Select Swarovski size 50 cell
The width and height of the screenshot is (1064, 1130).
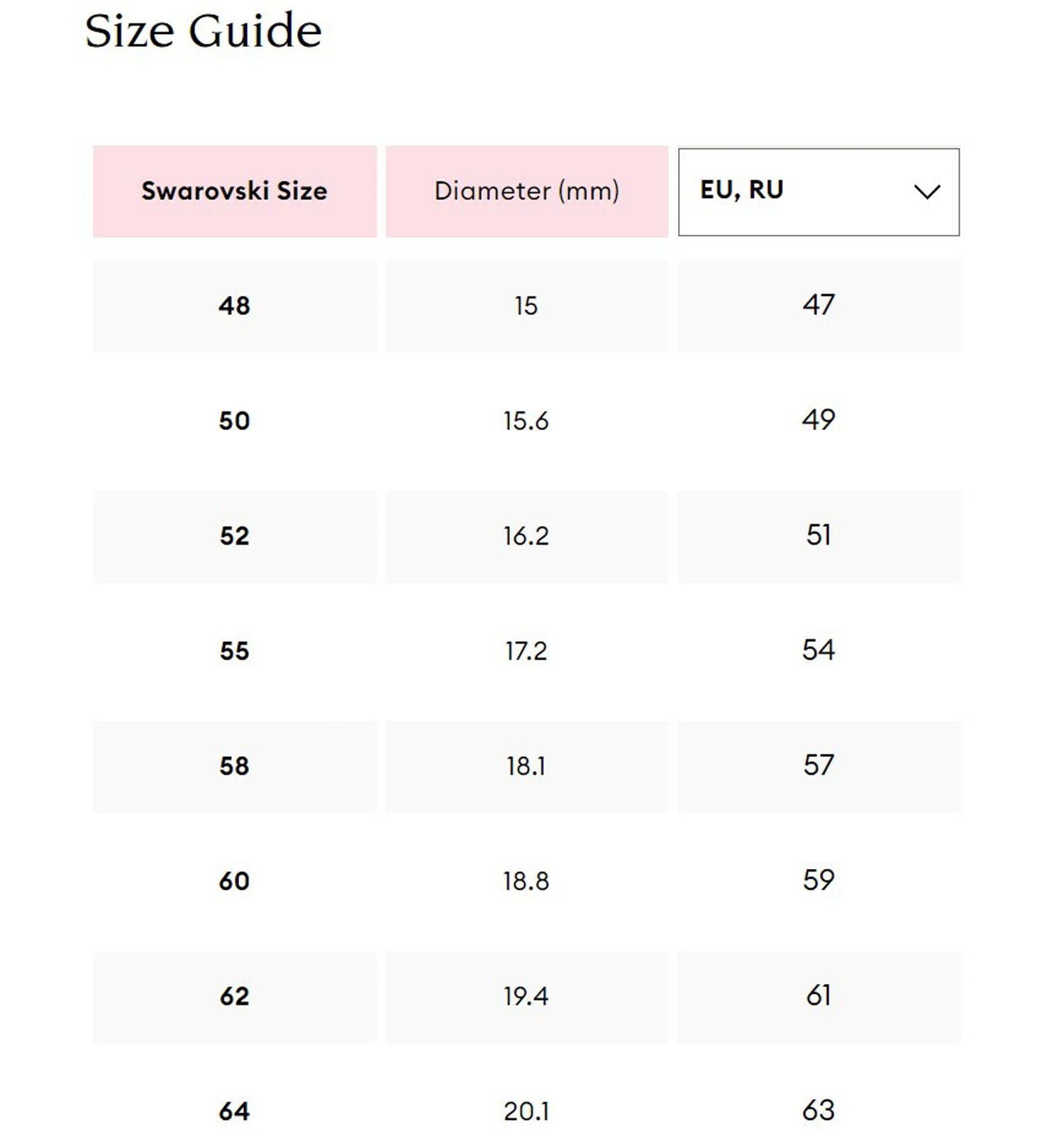tap(235, 421)
